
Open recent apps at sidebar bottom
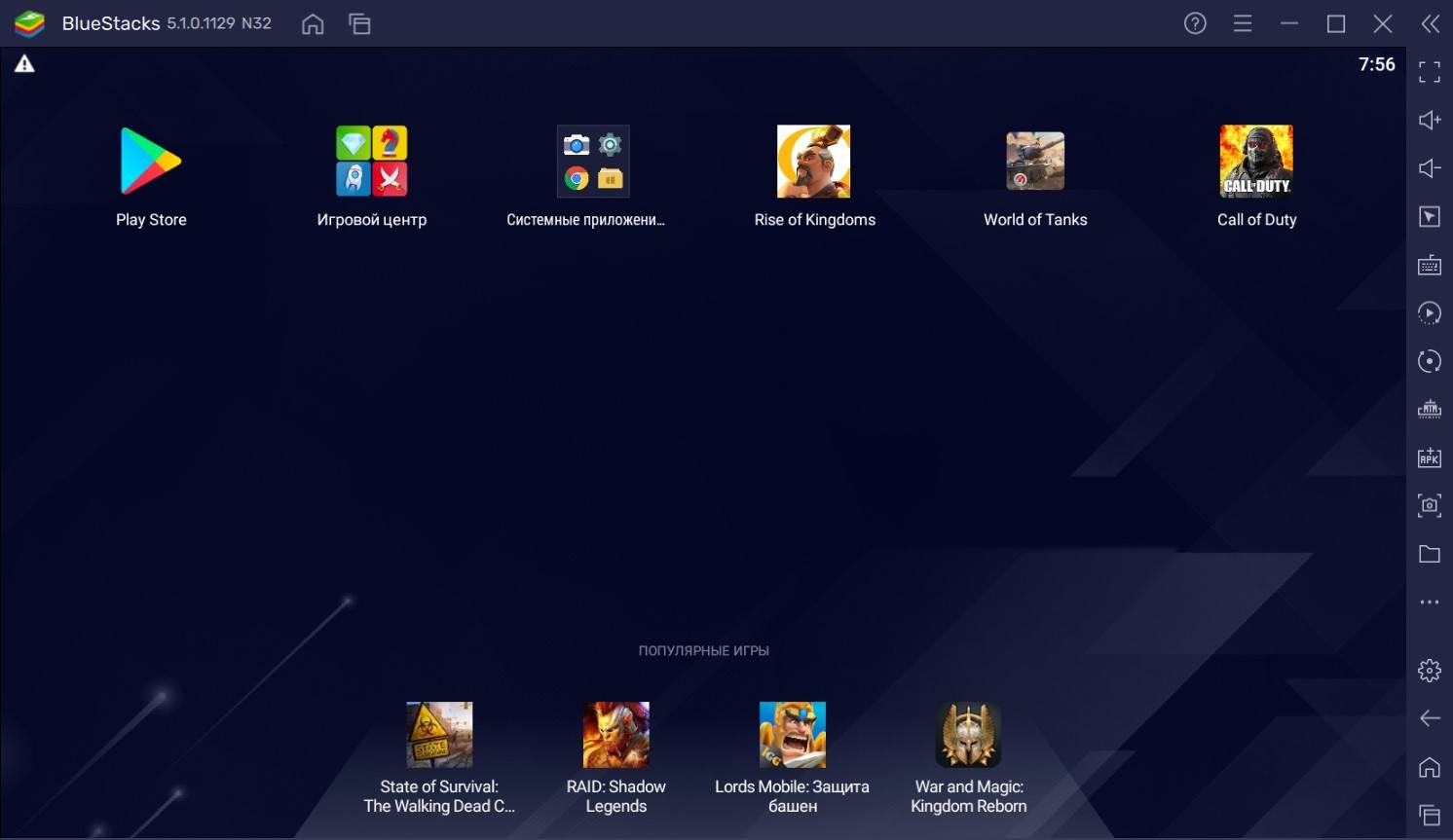1430,815
